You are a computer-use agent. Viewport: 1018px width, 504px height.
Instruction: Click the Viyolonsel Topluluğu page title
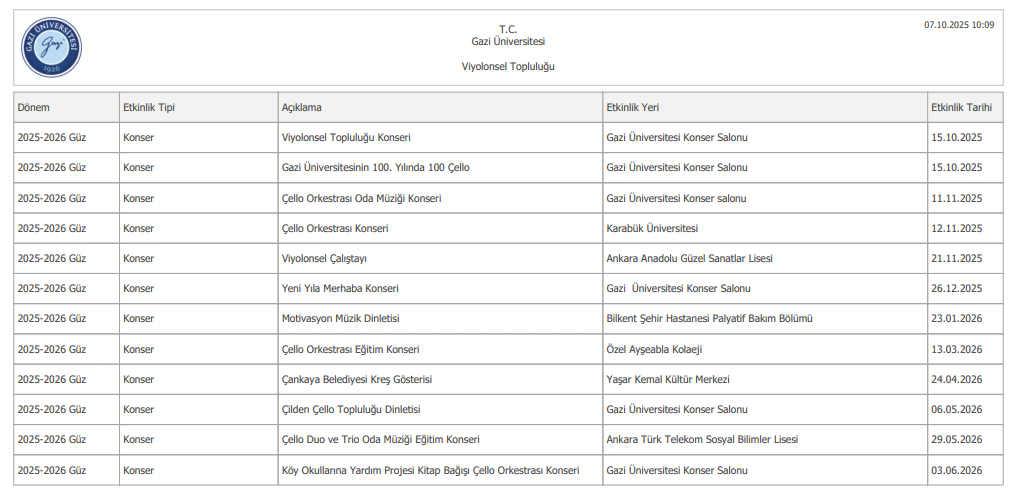pyautogui.click(x=508, y=66)
